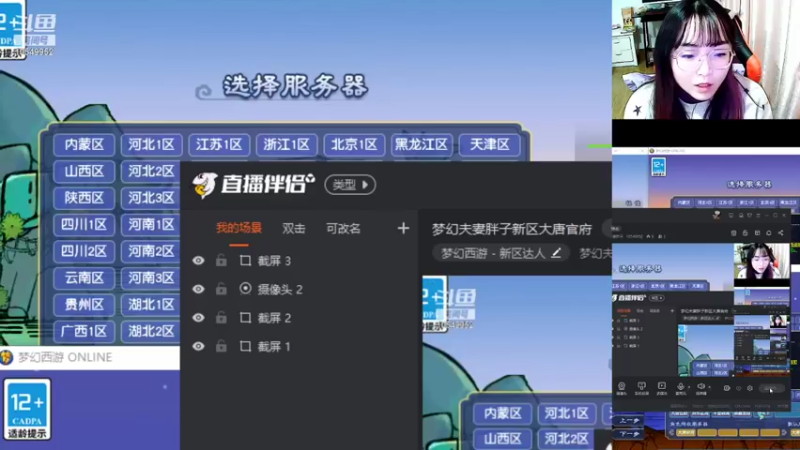Choose 山西区 in the preview pane

pos(503,439)
